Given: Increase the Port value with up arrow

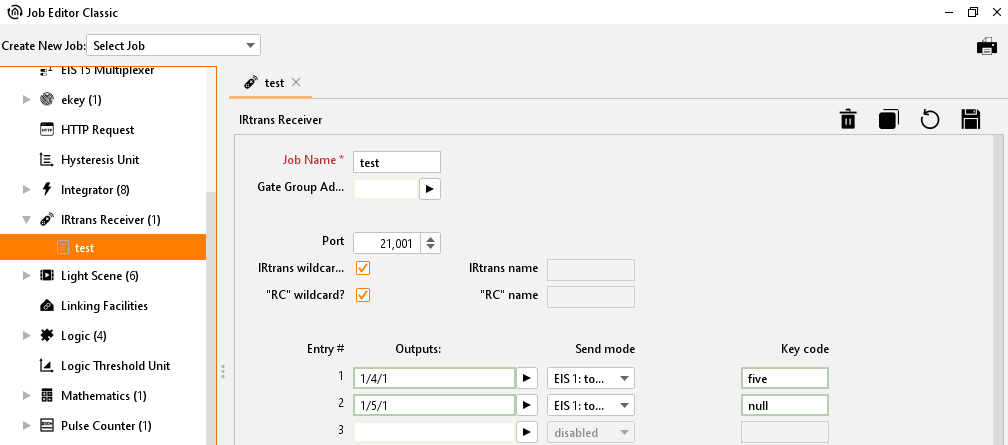Looking at the screenshot, I should [x=430, y=238].
